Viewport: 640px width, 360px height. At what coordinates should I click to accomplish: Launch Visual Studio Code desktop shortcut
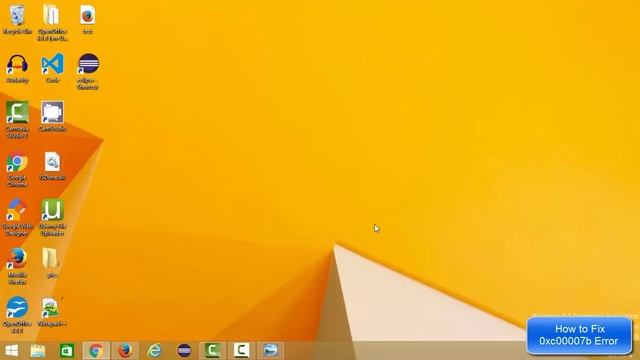(x=52, y=68)
